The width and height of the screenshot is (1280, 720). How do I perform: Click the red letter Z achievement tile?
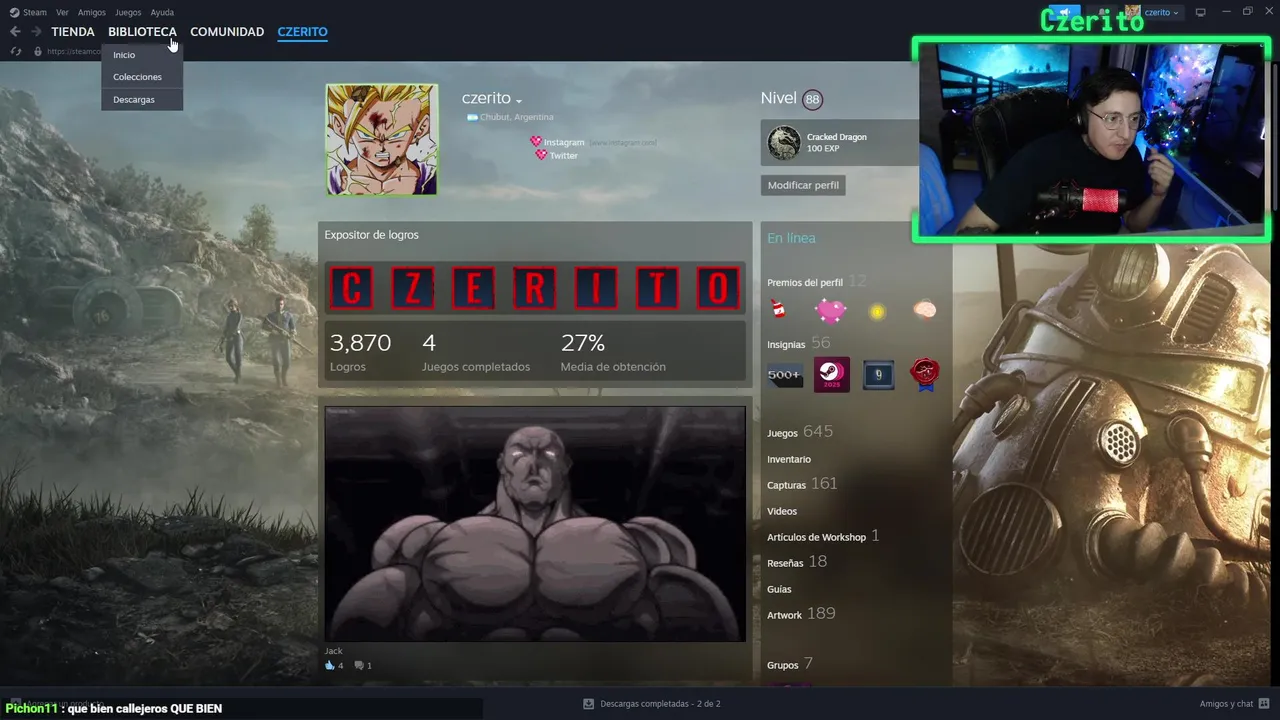[x=412, y=288]
